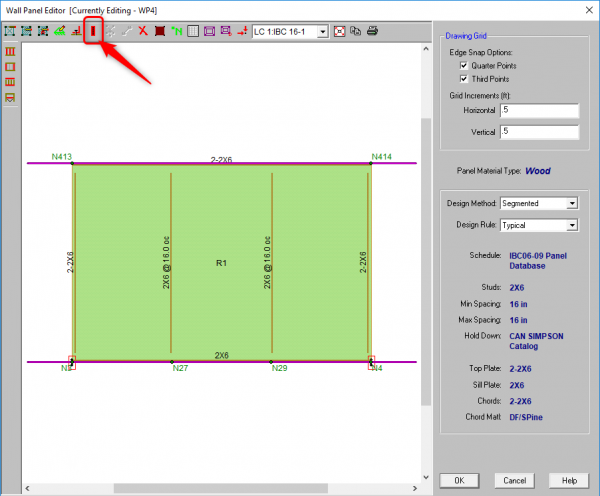Click the greyed-out wrench icon
600x496 pixels.
click(127, 31)
